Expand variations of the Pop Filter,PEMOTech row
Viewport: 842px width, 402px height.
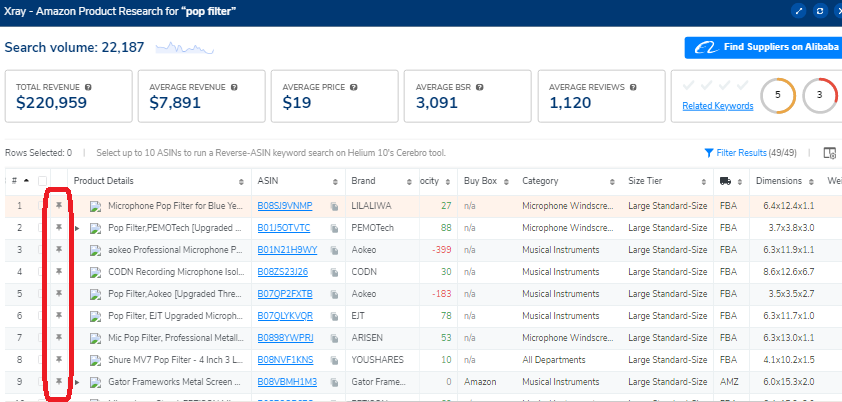(77, 229)
